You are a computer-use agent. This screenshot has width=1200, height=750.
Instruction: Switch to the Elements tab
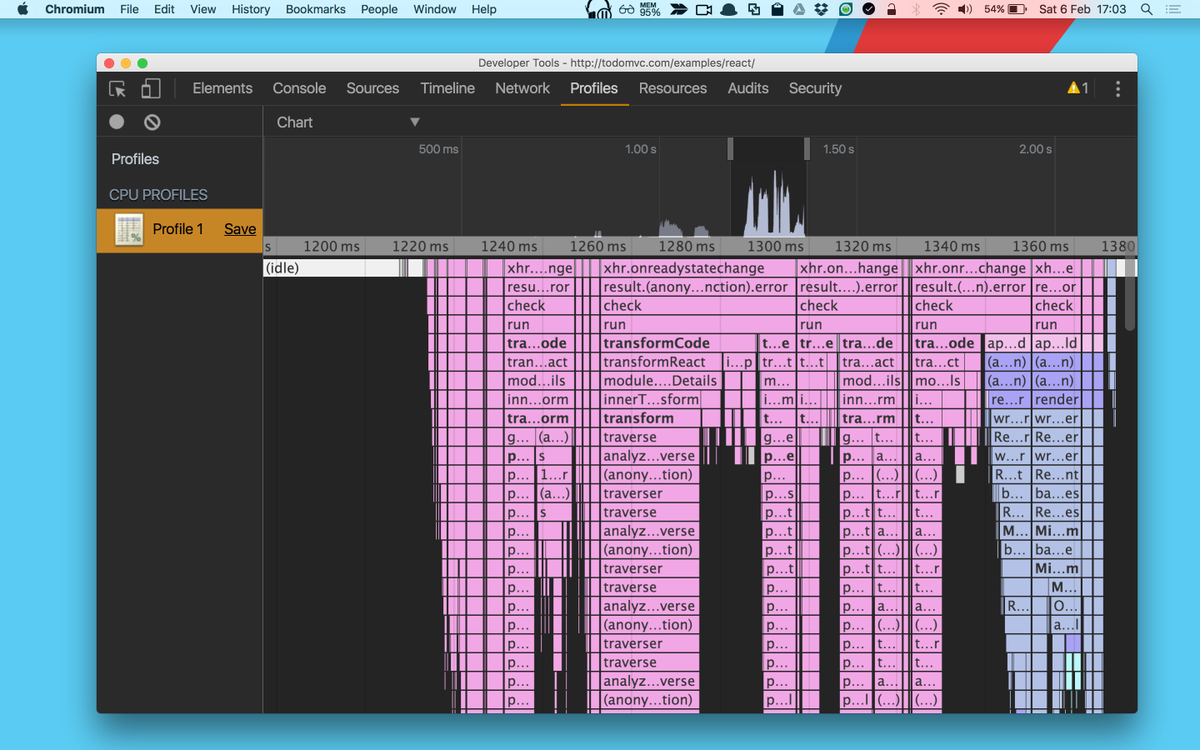tap(222, 88)
